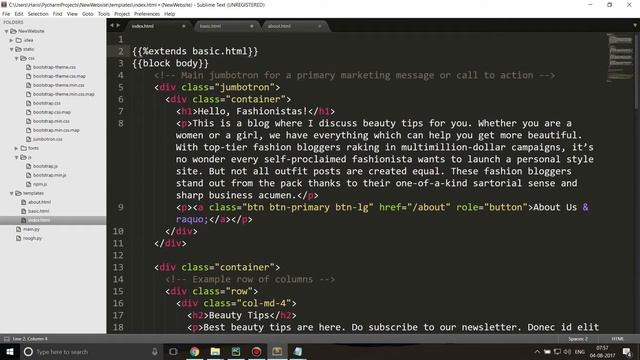Close the basic.html tab
640x360 pixels.
point(252,26)
